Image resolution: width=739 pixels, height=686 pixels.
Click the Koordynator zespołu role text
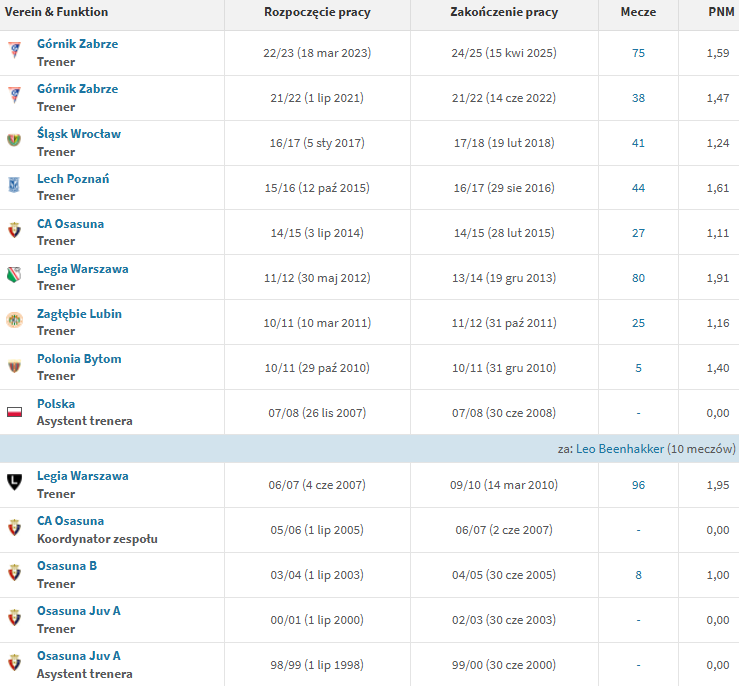click(97, 539)
